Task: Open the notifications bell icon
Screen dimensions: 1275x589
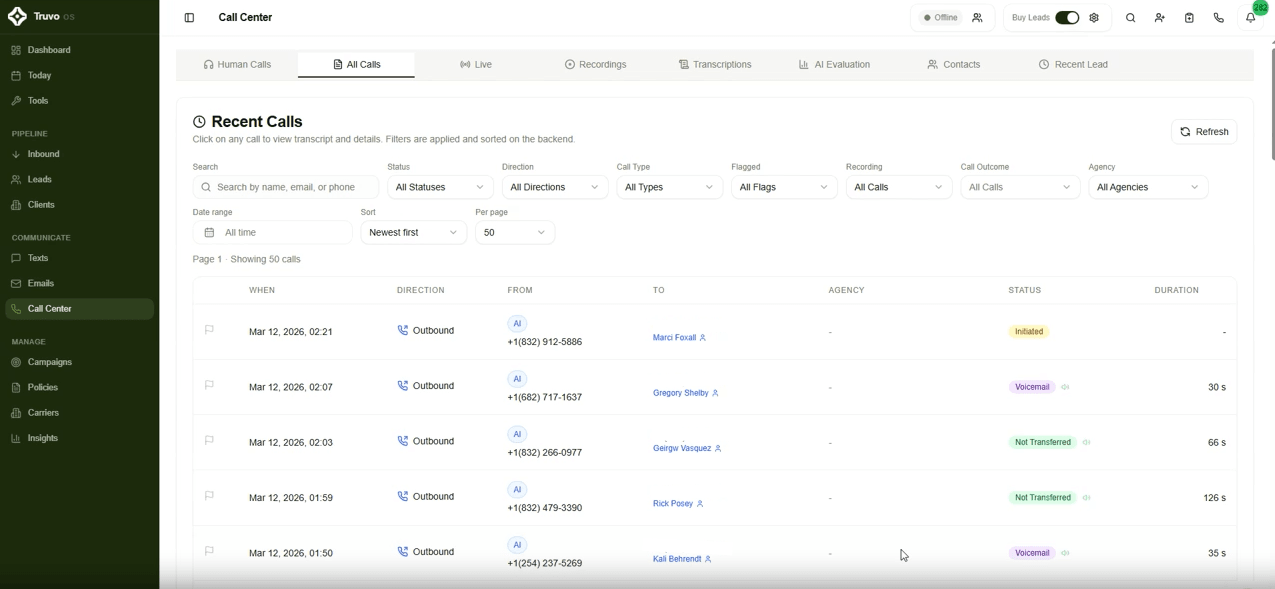Action: pos(1250,18)
